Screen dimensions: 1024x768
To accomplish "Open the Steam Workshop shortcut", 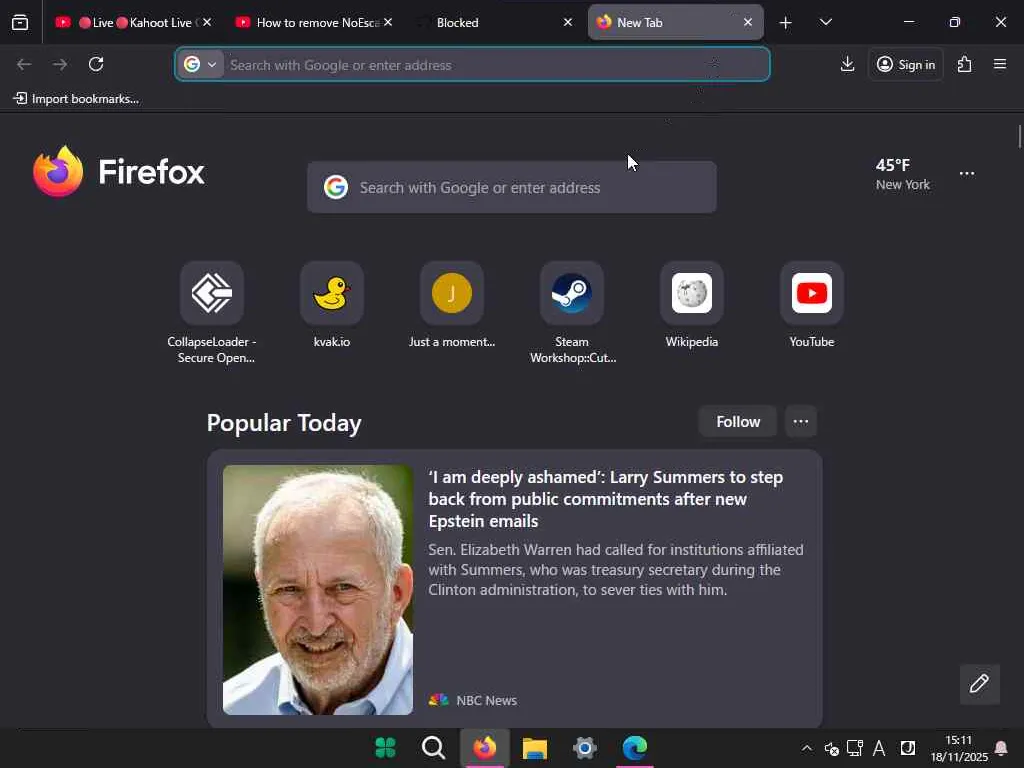I will tap(572, 293).
